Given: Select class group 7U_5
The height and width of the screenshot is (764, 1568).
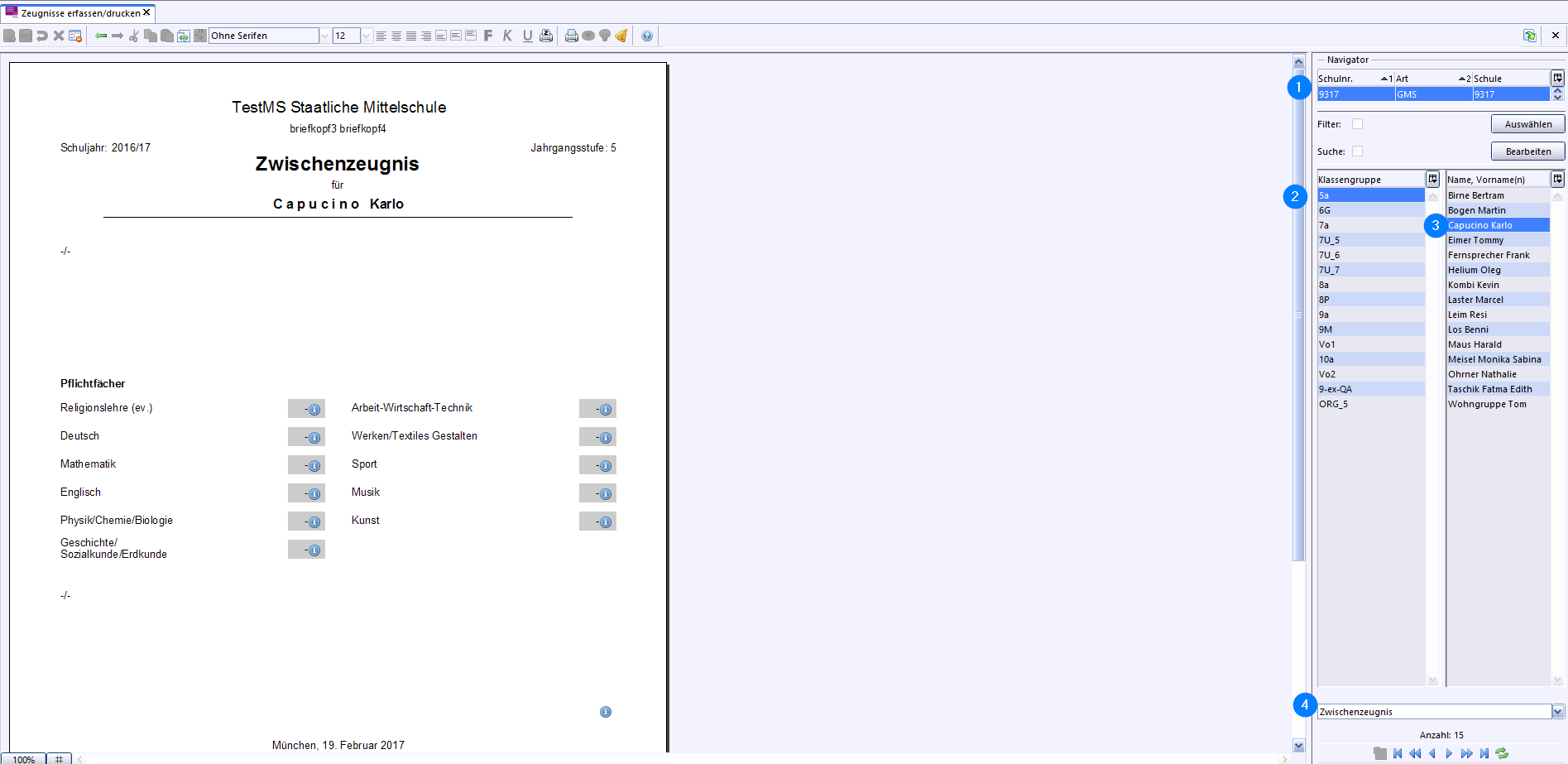Looking at the screenshot, I should click(1371, 240).
